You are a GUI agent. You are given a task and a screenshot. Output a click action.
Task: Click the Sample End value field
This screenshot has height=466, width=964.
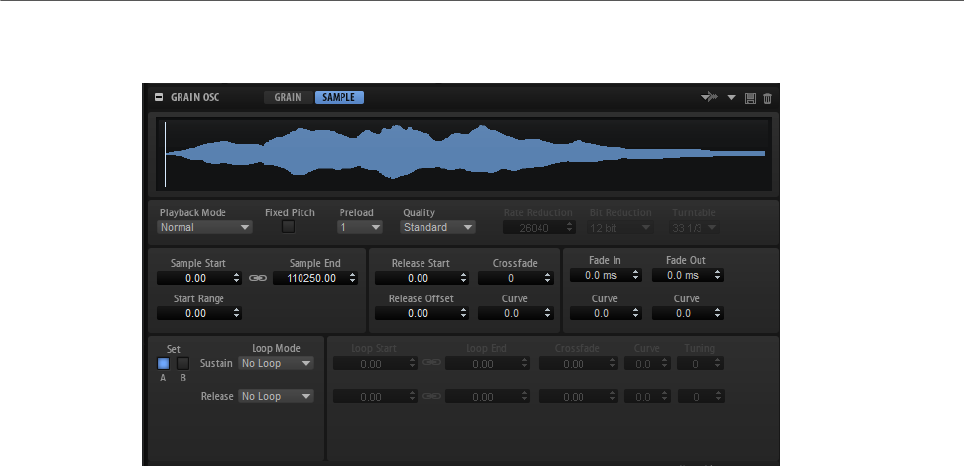(x=315, y=278)
